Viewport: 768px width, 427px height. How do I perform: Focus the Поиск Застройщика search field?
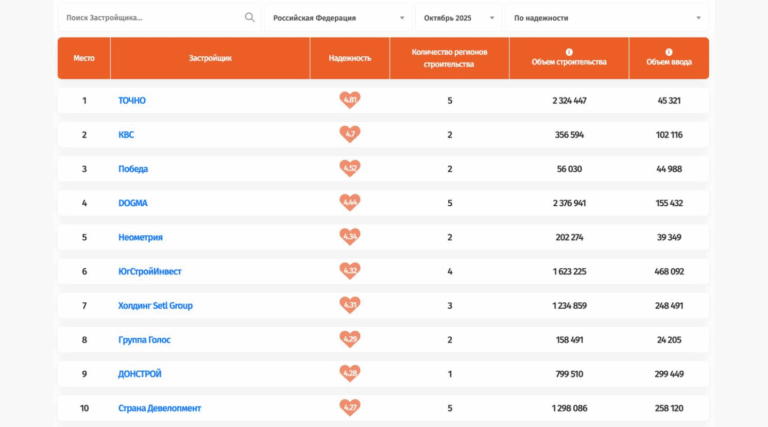coord(150,17)
